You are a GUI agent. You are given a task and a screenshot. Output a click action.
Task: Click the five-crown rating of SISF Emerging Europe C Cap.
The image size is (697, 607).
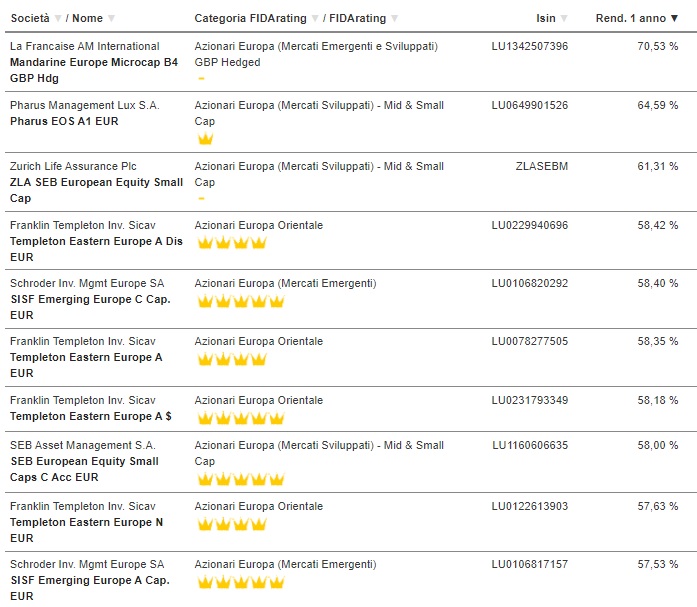tap(240, 301)
